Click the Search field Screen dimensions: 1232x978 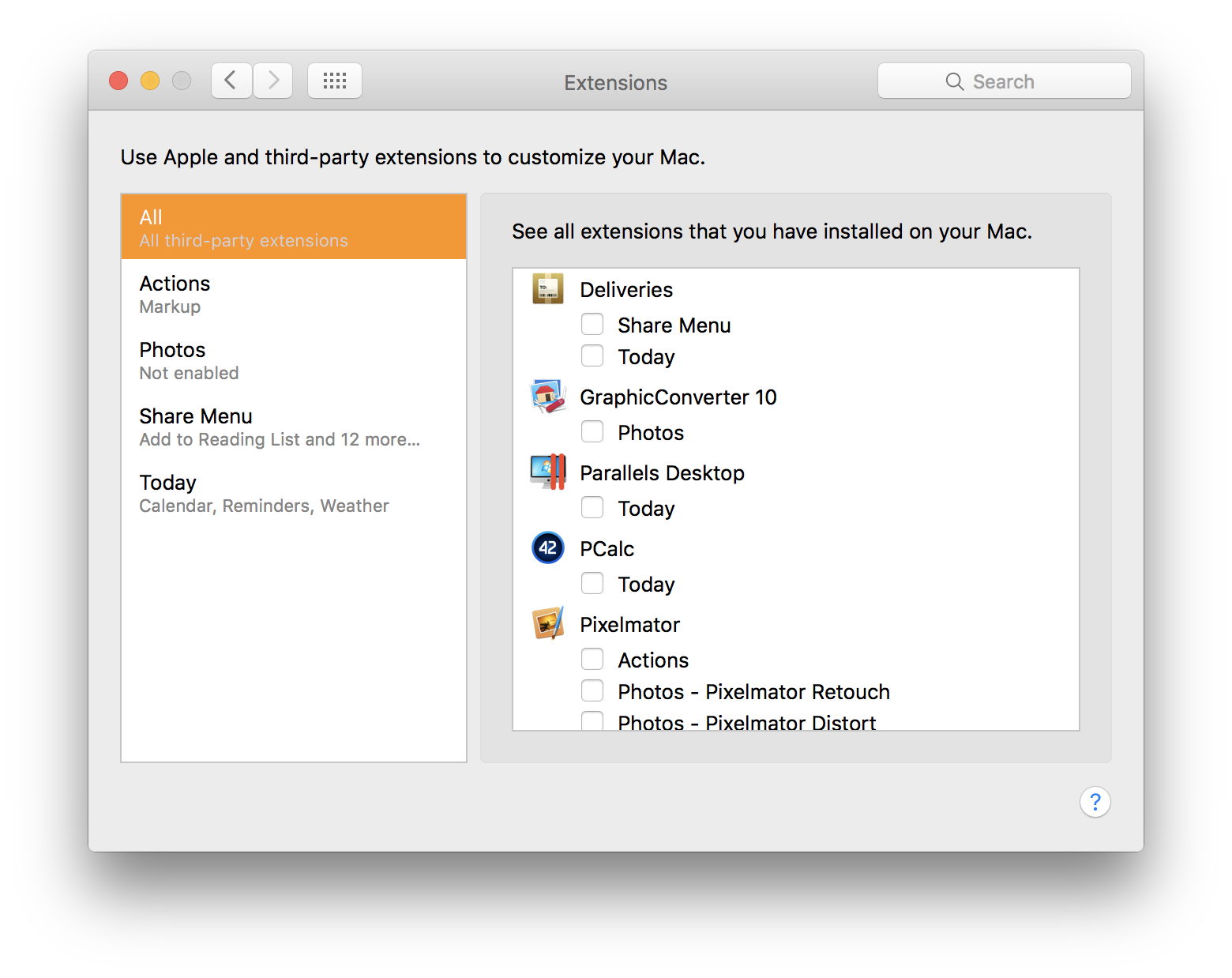click(x=1004, y=81)
